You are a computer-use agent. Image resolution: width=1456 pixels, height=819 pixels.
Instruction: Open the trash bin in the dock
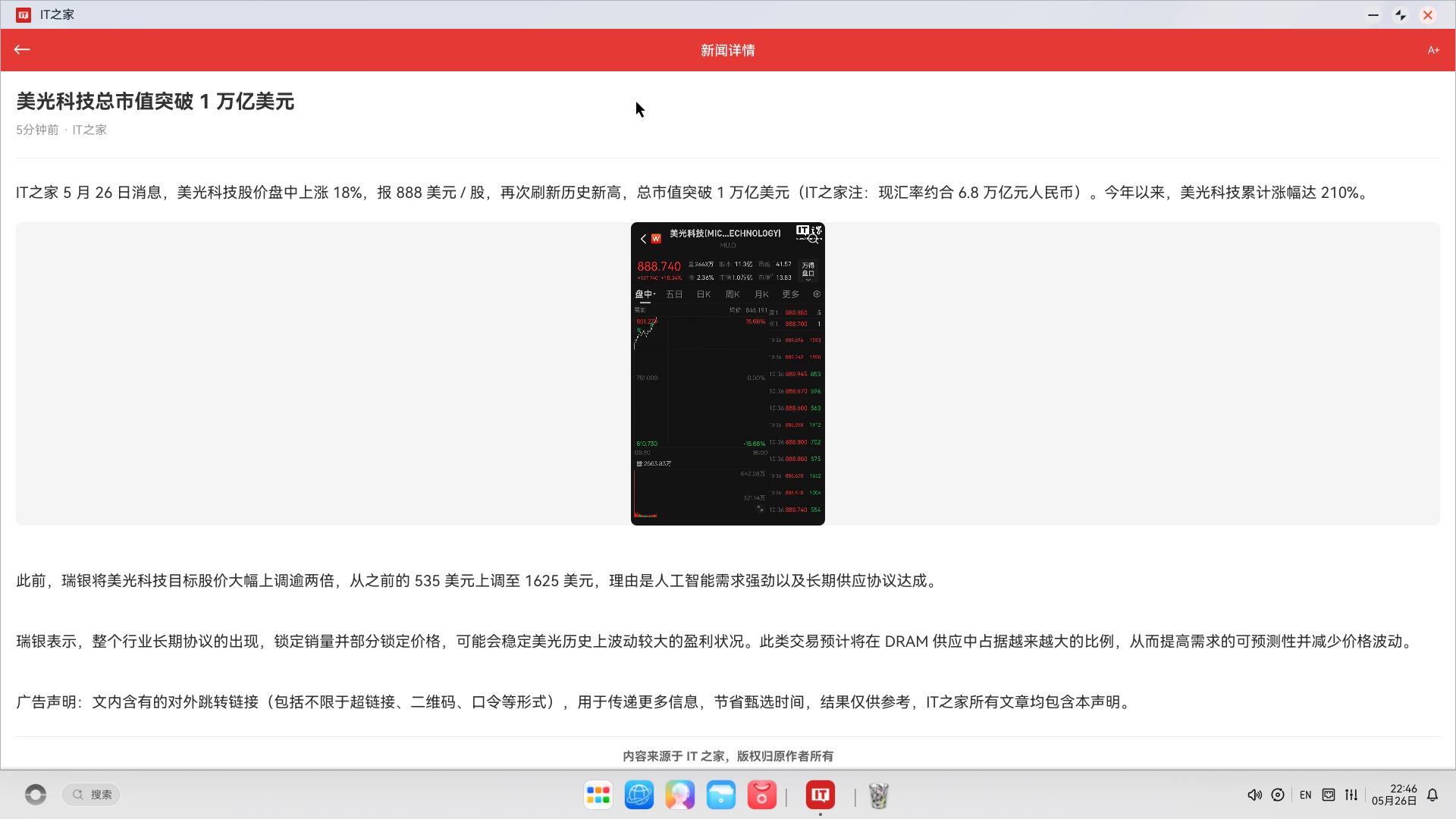tap(878, 795)
